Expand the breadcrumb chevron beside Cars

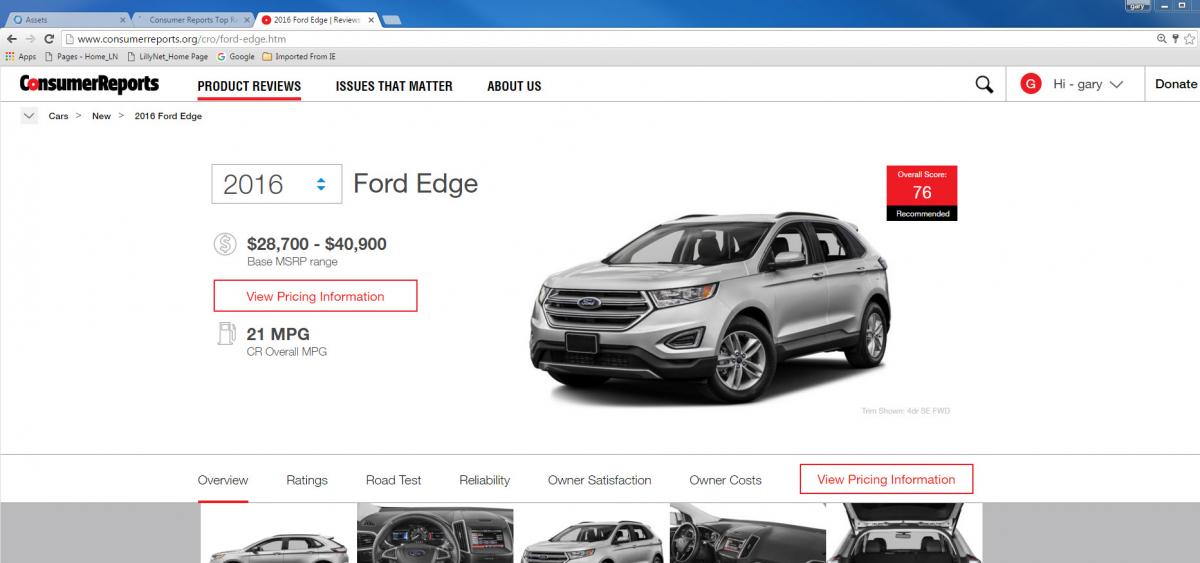pyautogui.click(x=29, y=116)
